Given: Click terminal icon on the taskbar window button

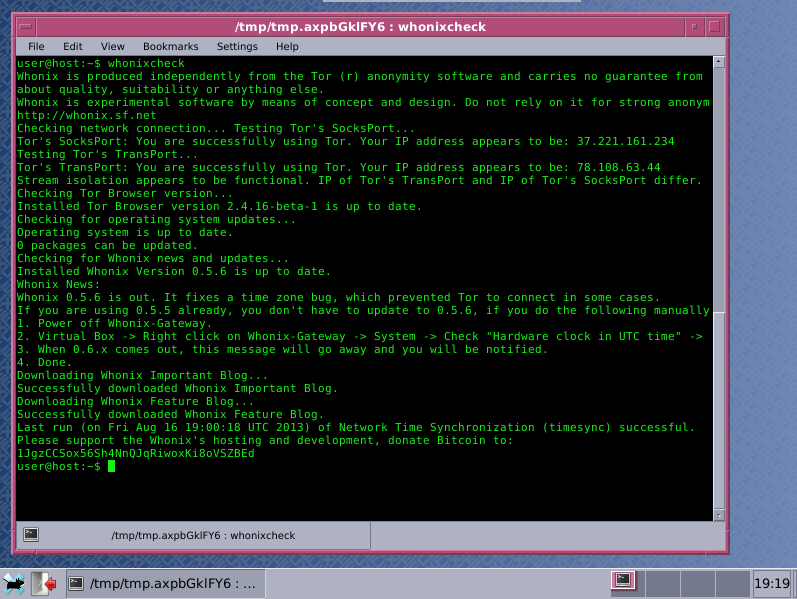Looking at the screenshot, I should point(76,583).
